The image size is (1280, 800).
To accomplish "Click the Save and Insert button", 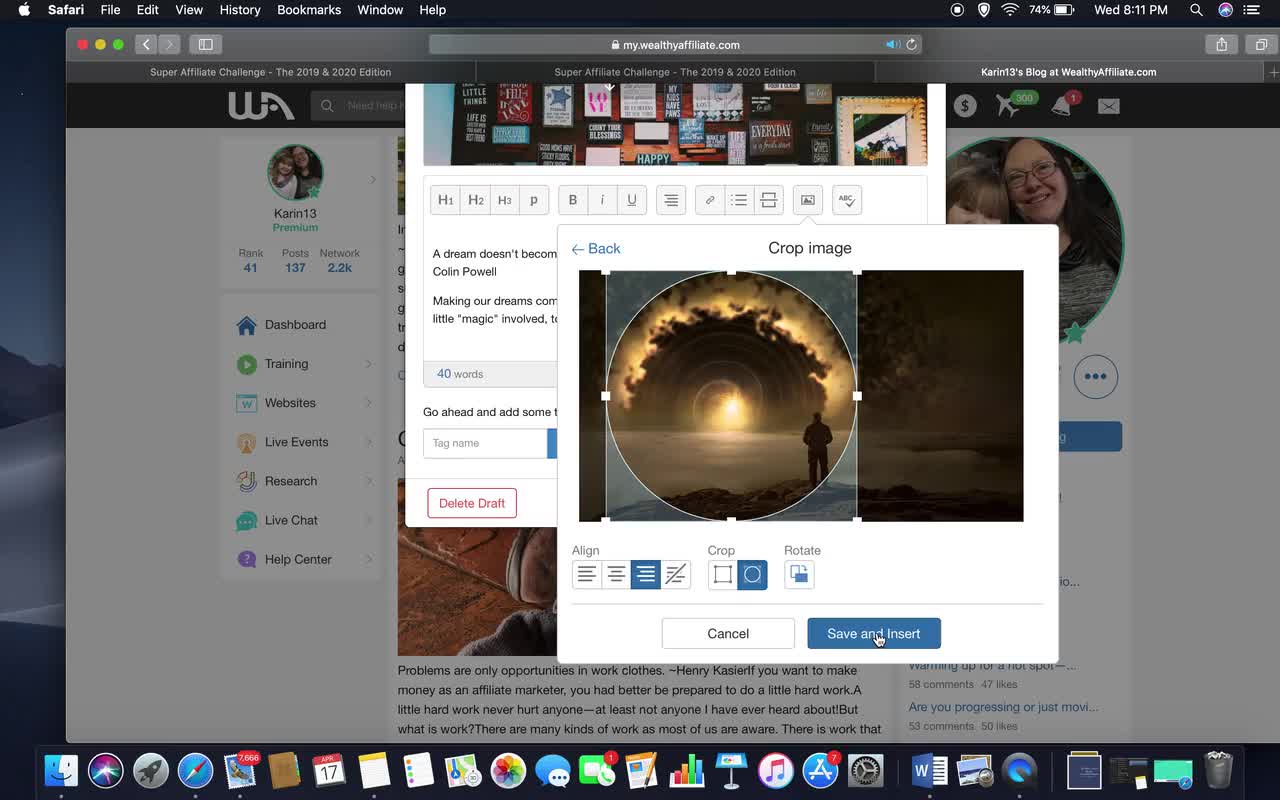I will tap(873, 633).
